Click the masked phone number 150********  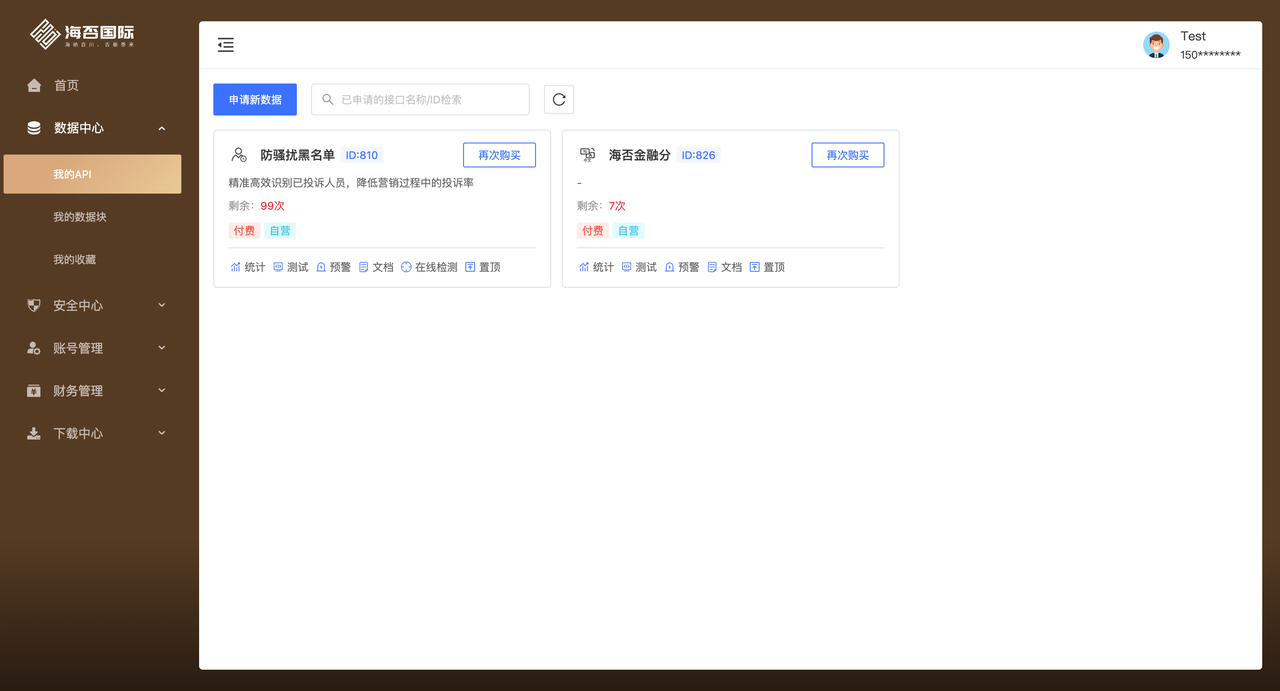1210,55
